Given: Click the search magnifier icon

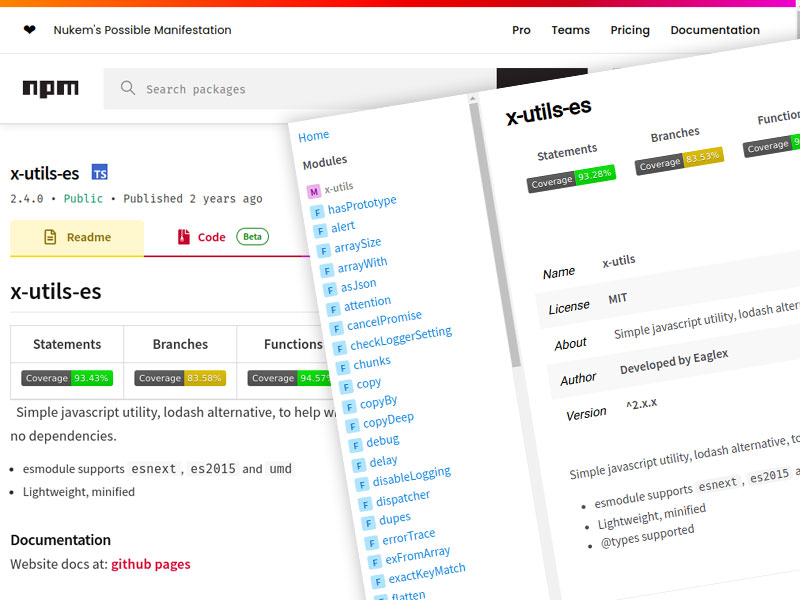Looking at the screenshot, I should click(127, 88).
